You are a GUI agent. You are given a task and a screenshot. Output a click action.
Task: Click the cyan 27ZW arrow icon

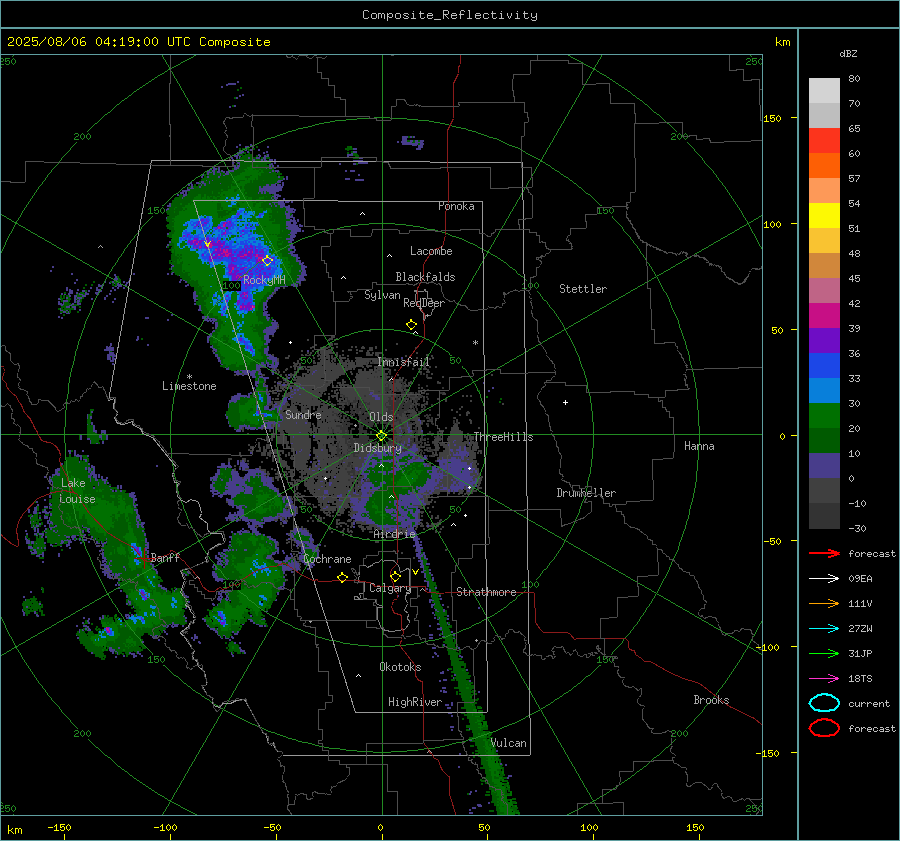pyautogui.click(x=824, y=629)
